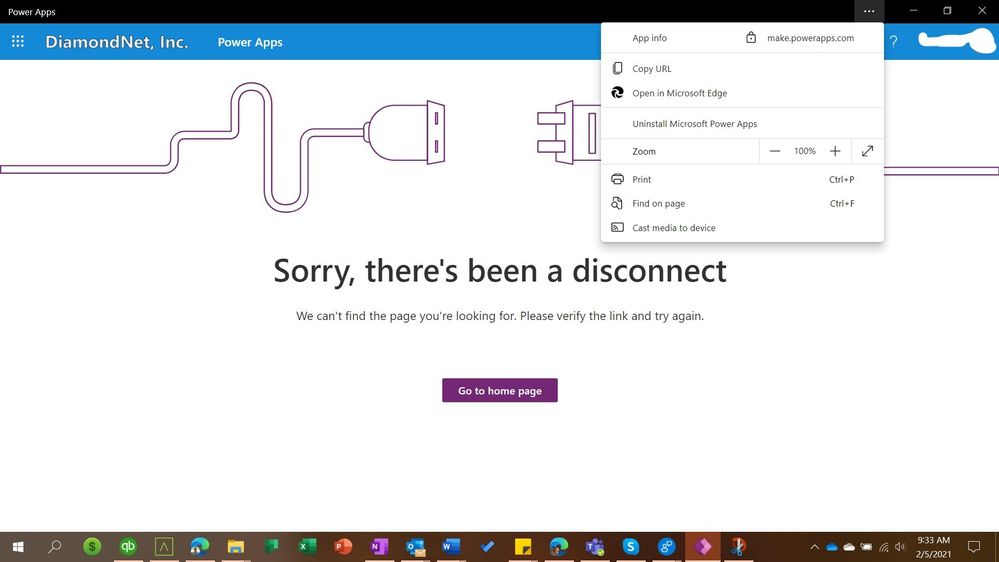
Task: Enter full screen via the diagonal arrows icon
Action: tap(867, 151)
